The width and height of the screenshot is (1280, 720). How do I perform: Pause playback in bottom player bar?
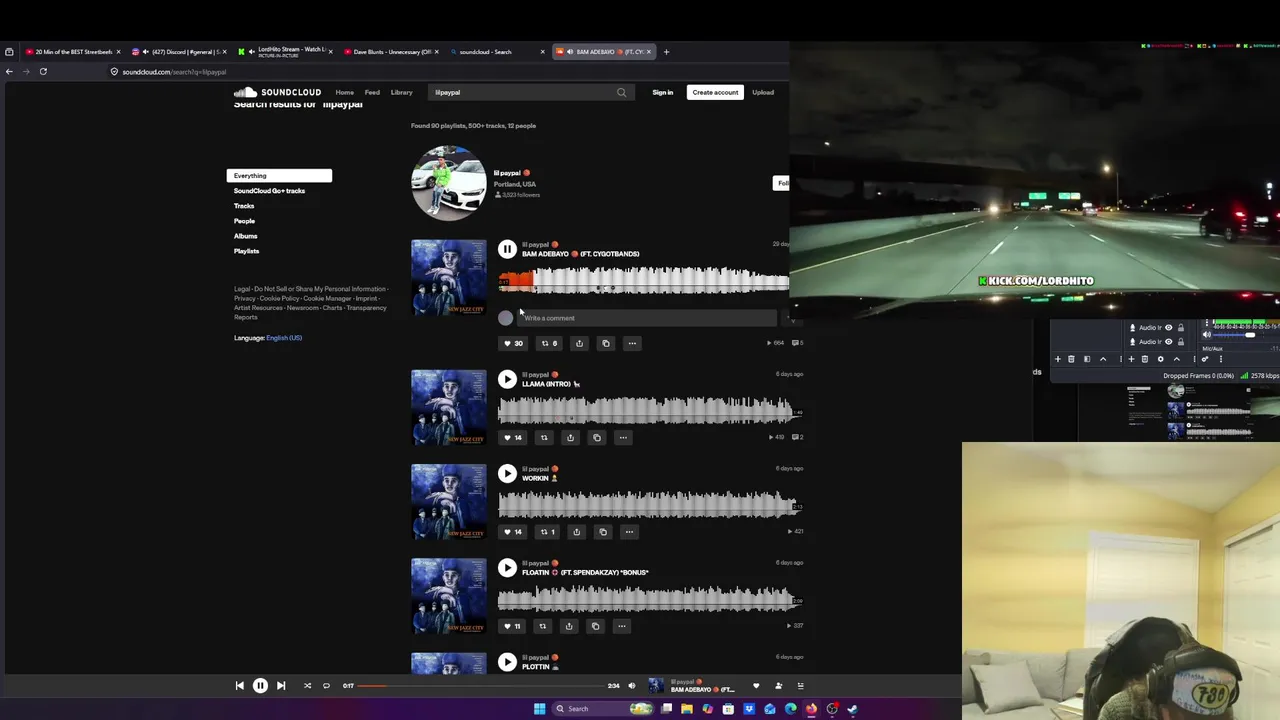pos(260,685)
